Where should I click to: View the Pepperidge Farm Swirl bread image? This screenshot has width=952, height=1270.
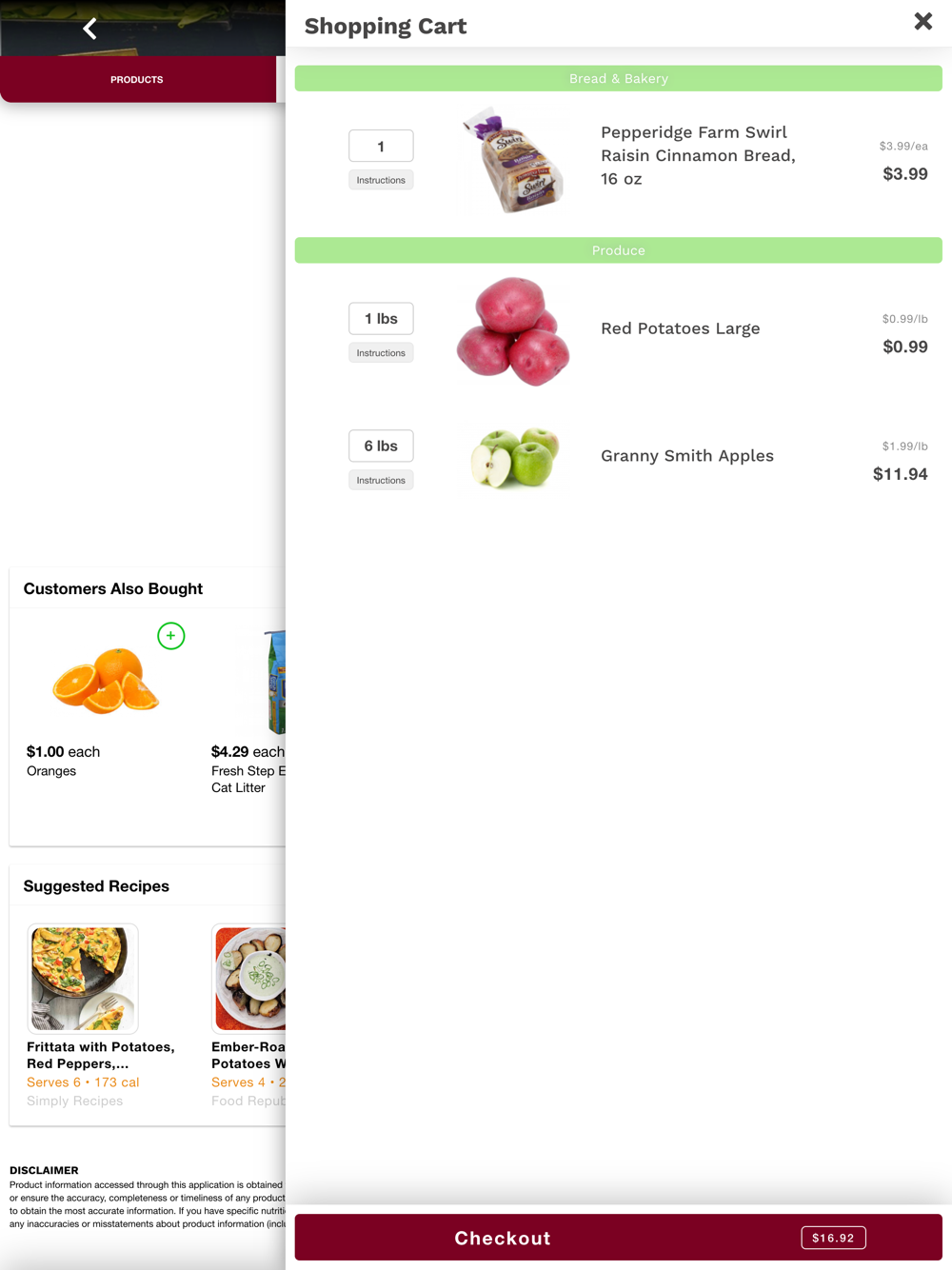[x=515, y=159]
